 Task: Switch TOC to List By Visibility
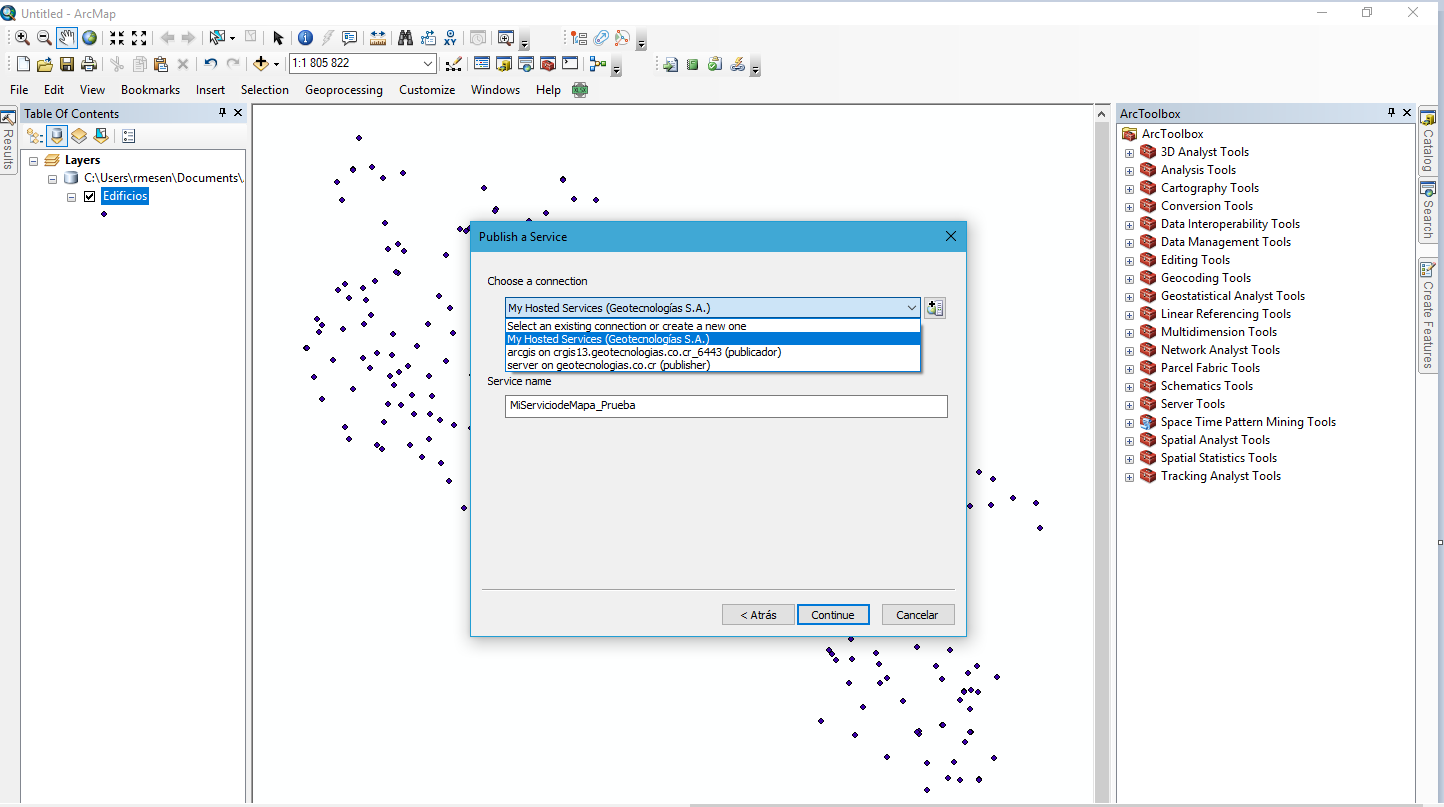click(x=79, y=136)
